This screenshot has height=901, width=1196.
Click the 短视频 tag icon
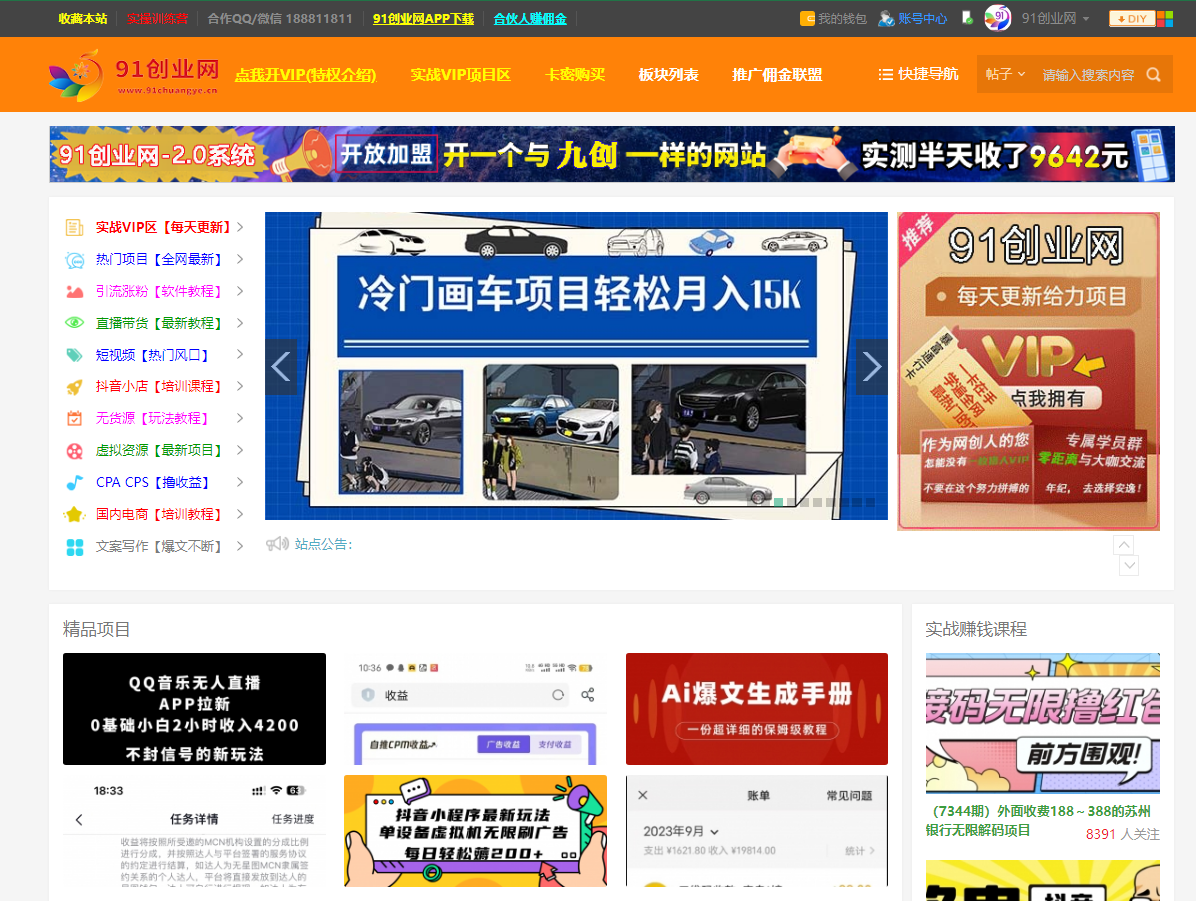(74, 355)
